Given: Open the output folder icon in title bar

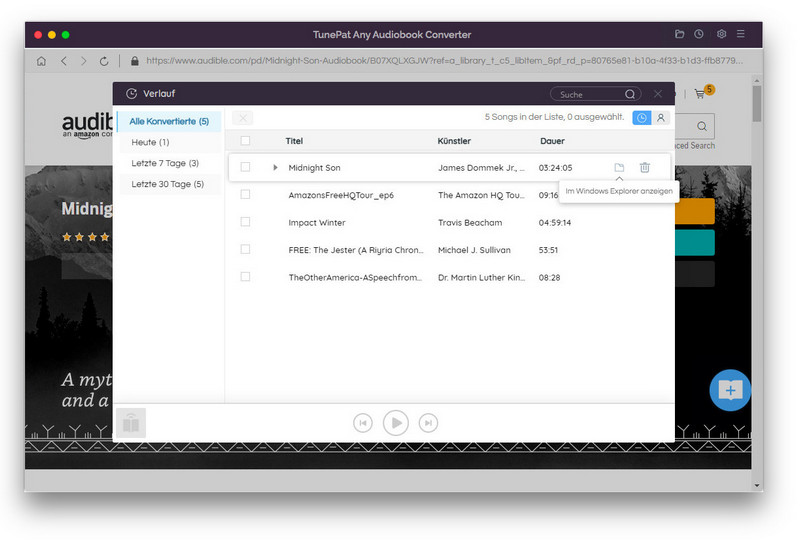Looking at the screenshot, I should (x=679, y=34).
